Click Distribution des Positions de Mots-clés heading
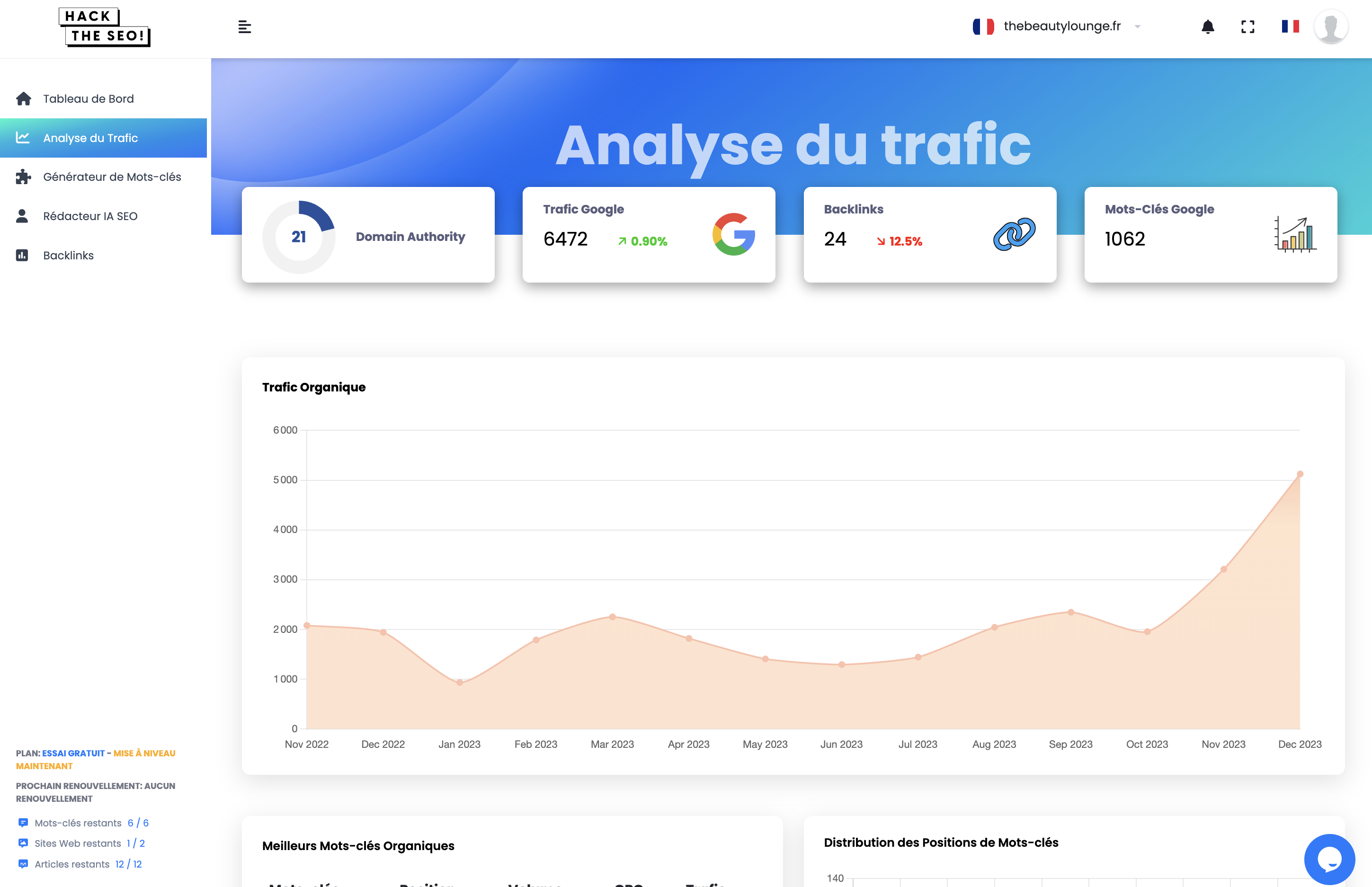Screen dimensions: 1372x887 [x=941, y=842]
